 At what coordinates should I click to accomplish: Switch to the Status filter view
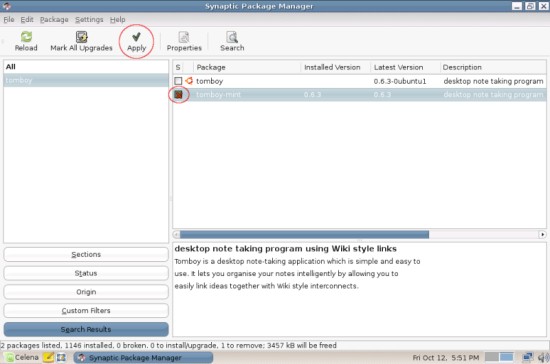point(86,273)
